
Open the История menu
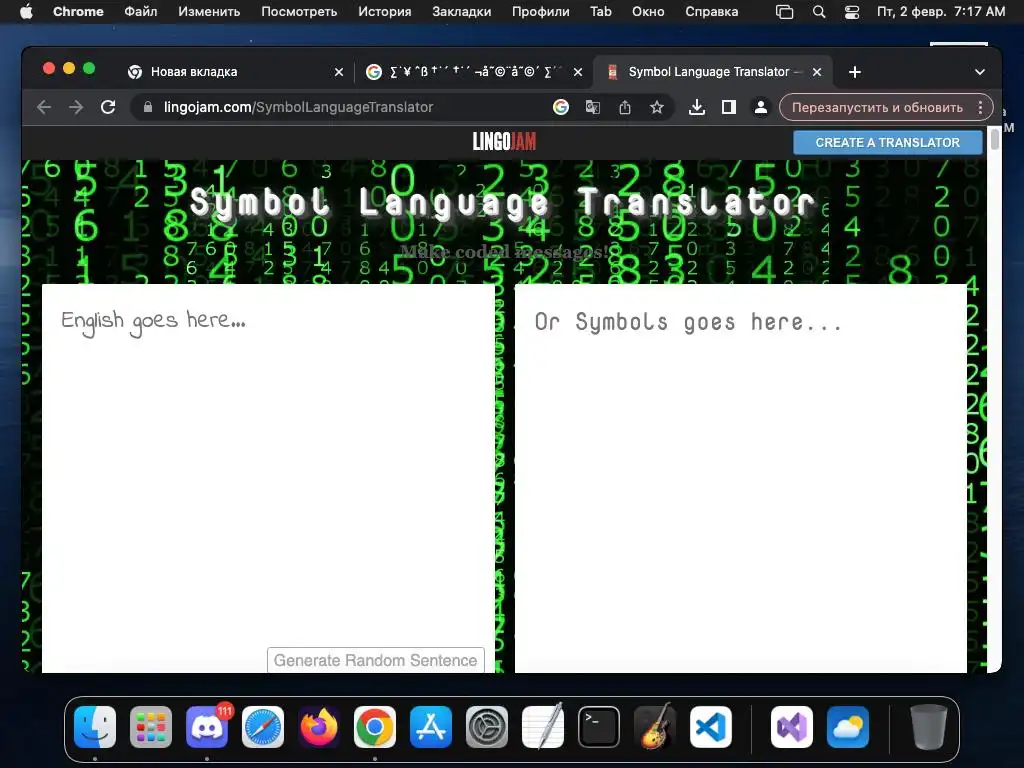click(385, 11)
